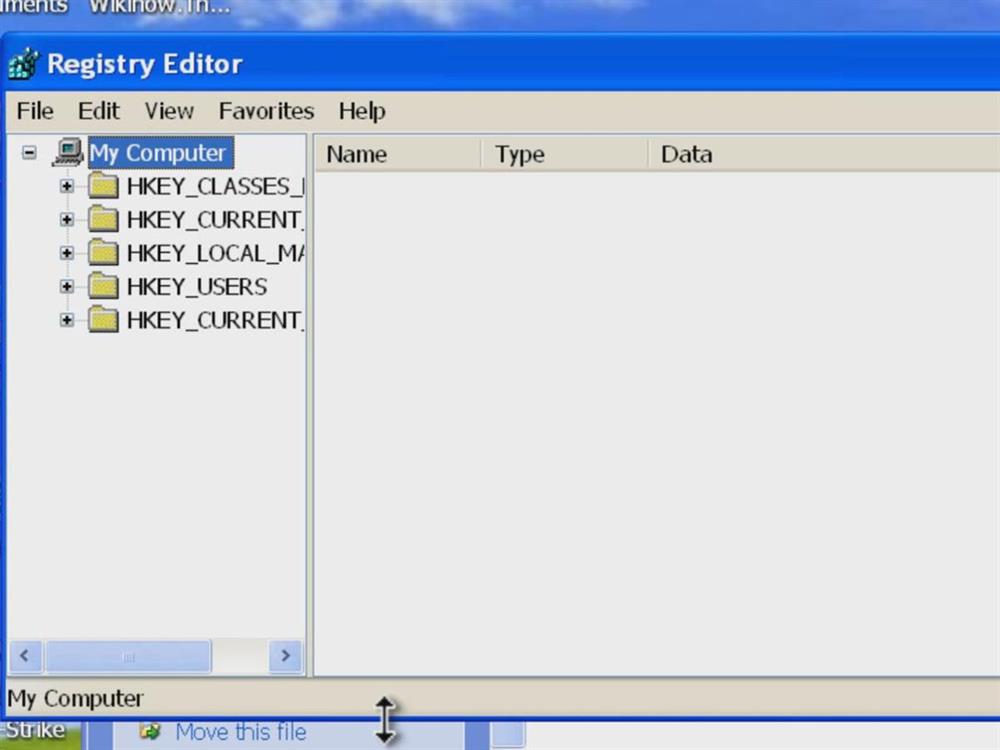Expand the HKEY_LOCAL_MACHINE key
1000x750 pixels.
pyautogui.click(x=67, y=253)
